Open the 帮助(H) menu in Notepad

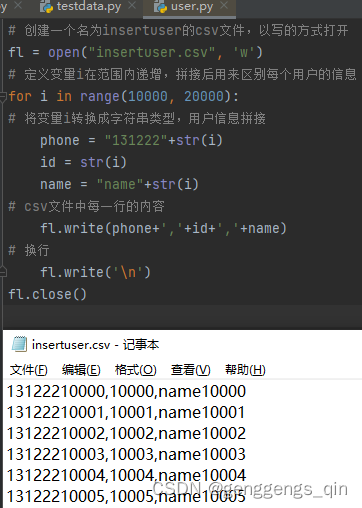click(245, 370)
